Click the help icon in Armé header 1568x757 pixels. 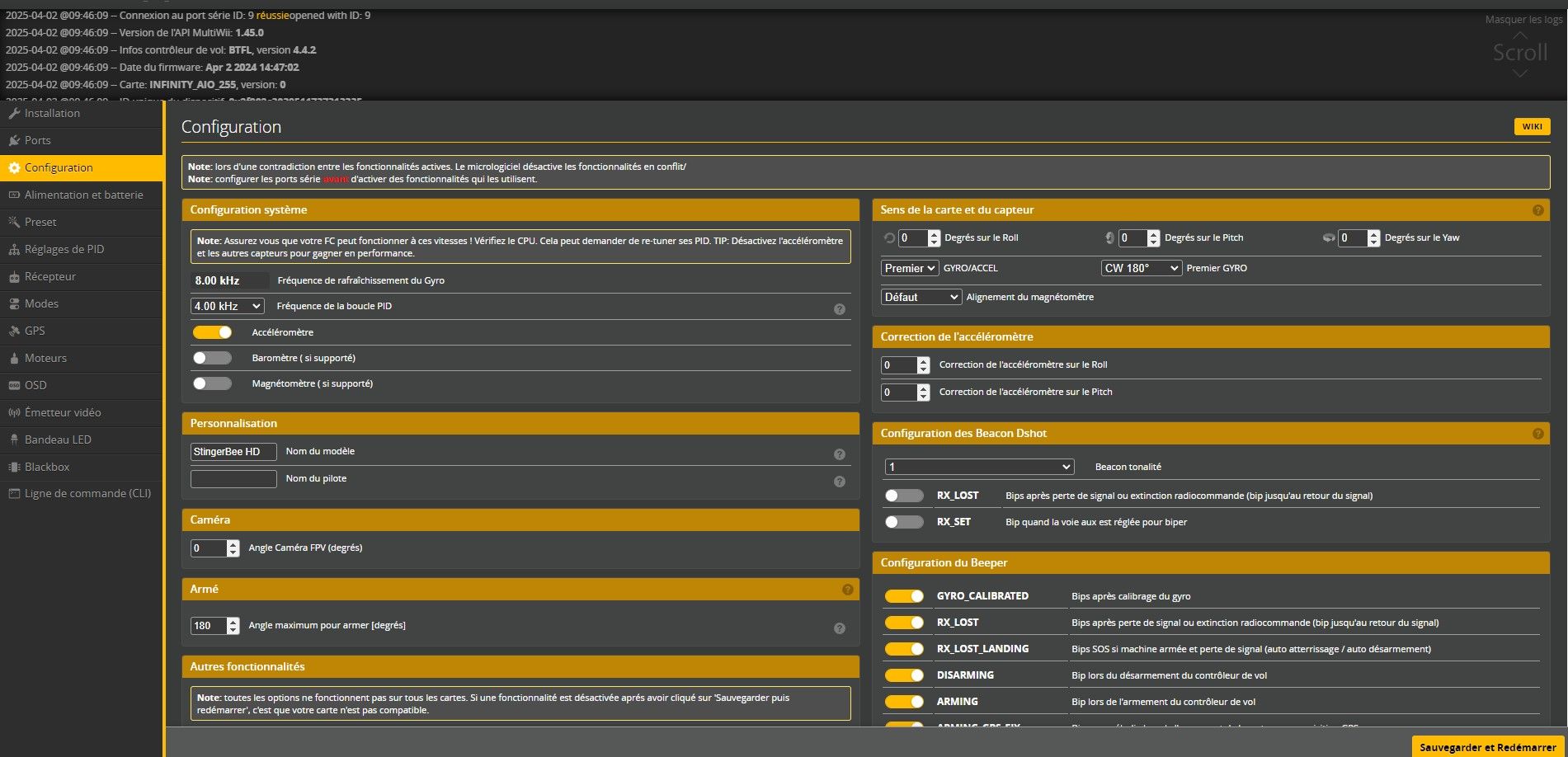[x=847, y=590]
